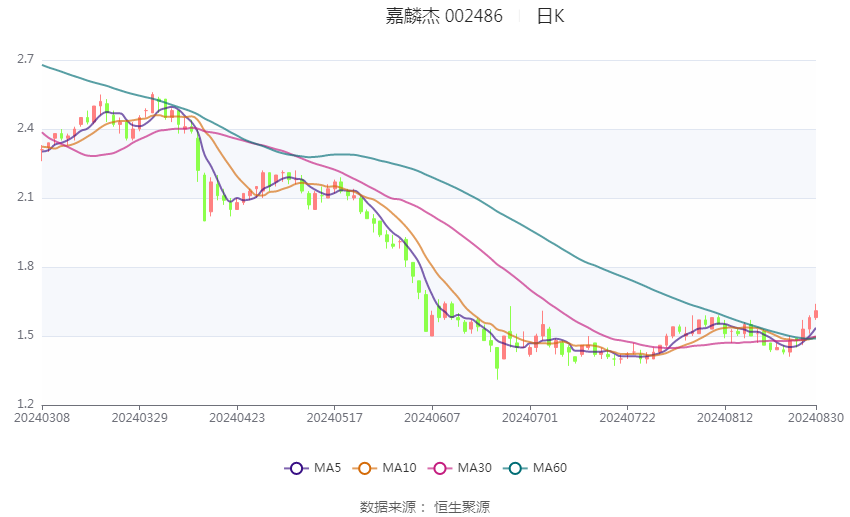Click the 20240607 date axis label
Image resolution: width=850 pixels, height=517 pixels.
pyautogui.click(x=432, y=418)
